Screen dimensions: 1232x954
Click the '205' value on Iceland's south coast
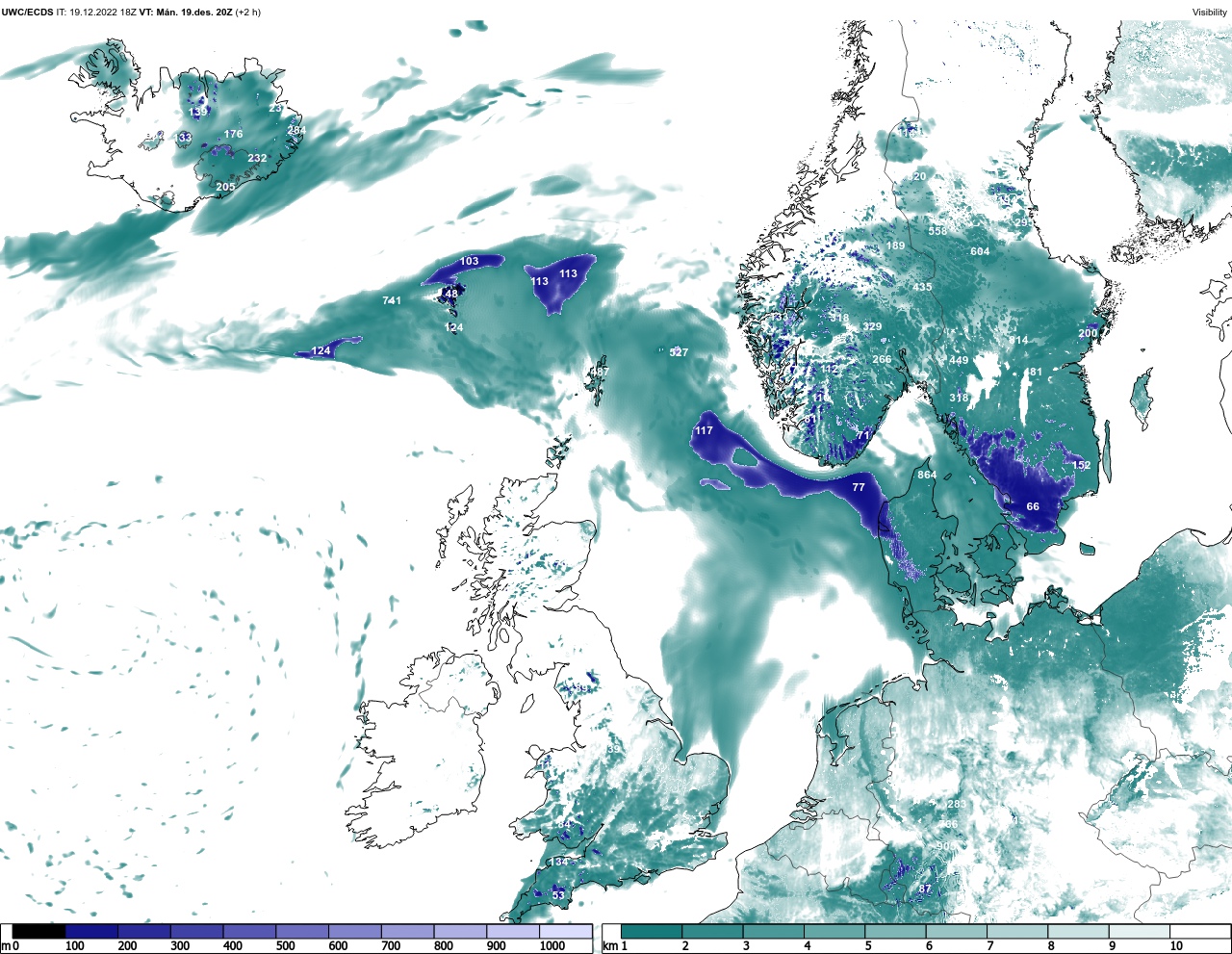pos(225,187)
